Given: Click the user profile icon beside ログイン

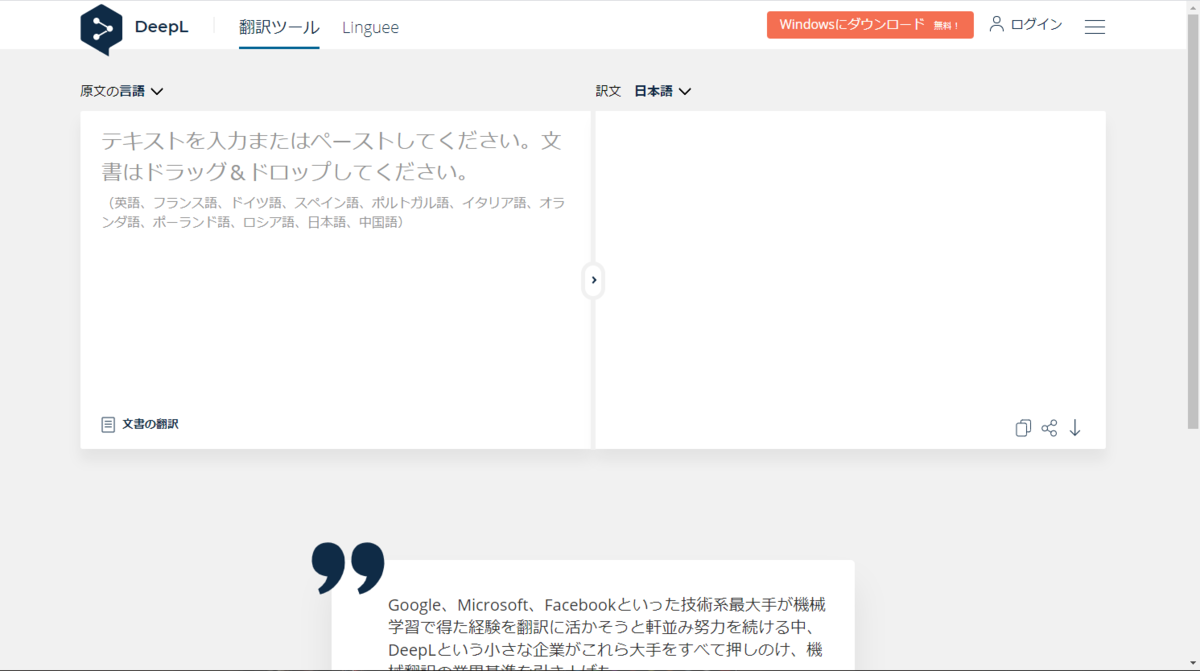Looking at the screenshot, I should tap(996, 24).
